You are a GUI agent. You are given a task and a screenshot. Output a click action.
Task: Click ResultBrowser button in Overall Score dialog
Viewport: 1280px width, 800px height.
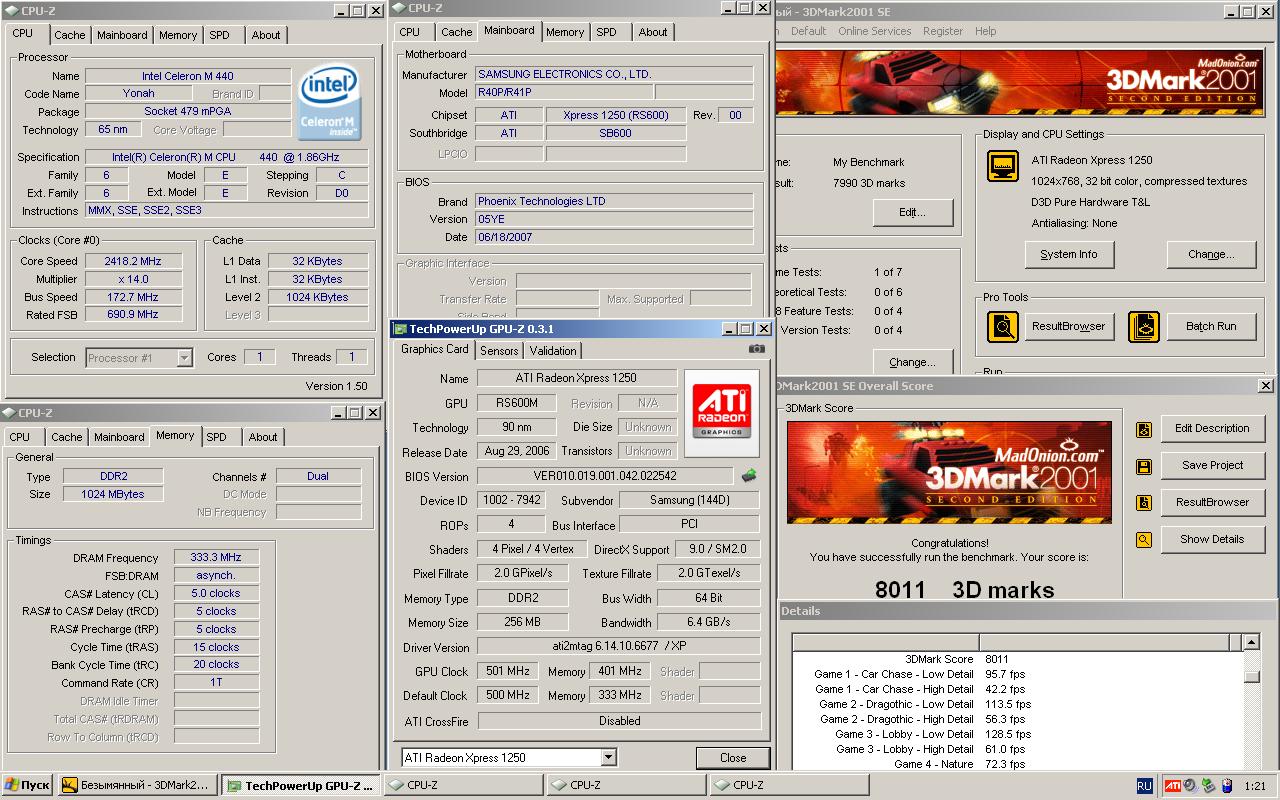pos(1212,503)
